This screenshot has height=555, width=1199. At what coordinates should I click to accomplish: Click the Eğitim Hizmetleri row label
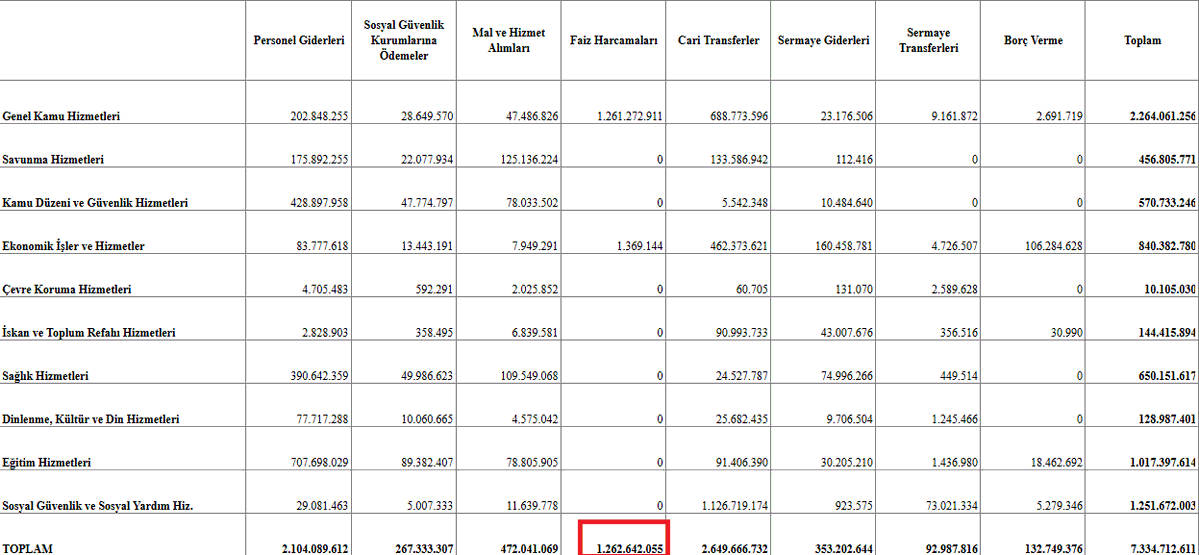pyautogui.click(x=47, y=462)
